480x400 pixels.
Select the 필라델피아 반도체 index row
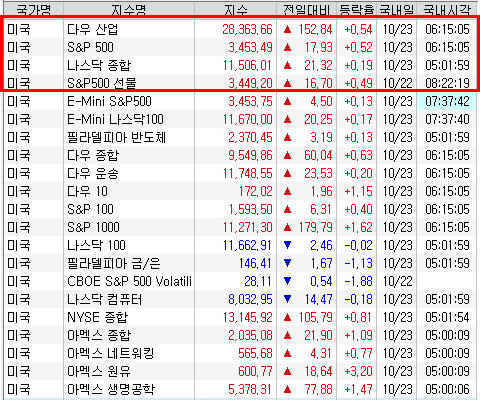tap(240, 137)
